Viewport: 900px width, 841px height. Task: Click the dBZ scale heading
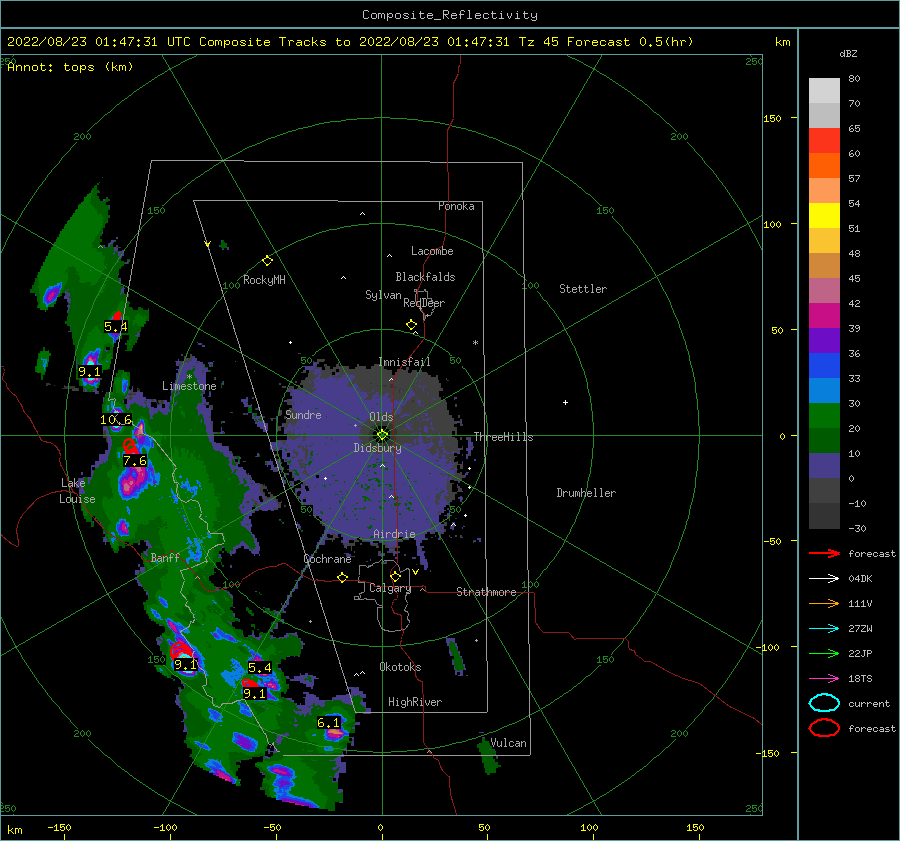click(848, 53)
